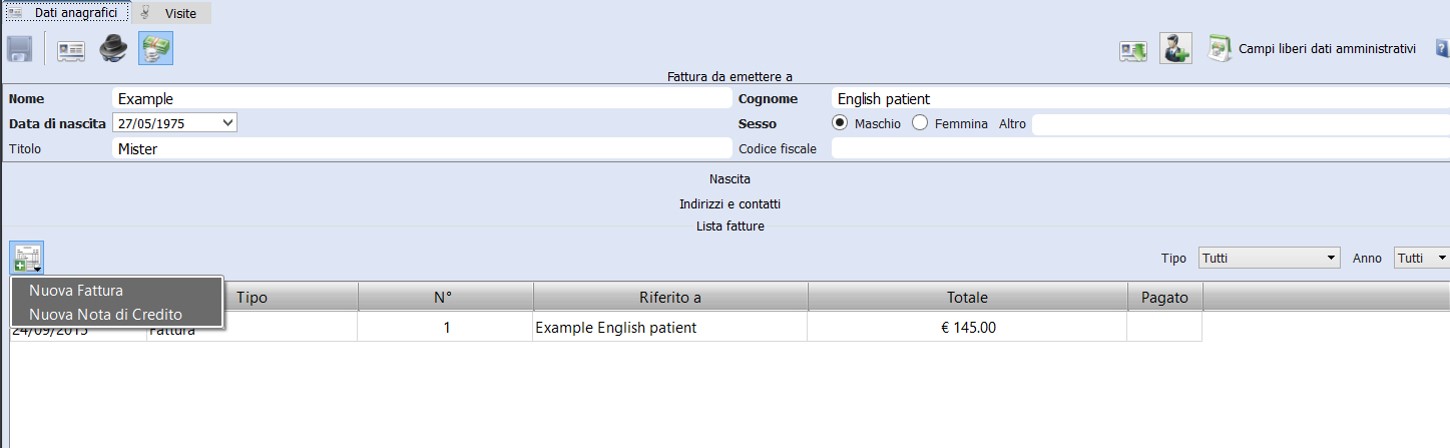Click the add person icon with green plus
The width and height of the screenshot is (1450, 448).
pos(1175,49)
